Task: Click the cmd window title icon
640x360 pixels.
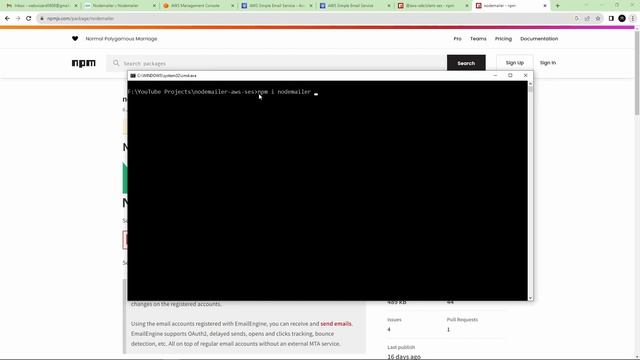Action: tap(133, 76)
